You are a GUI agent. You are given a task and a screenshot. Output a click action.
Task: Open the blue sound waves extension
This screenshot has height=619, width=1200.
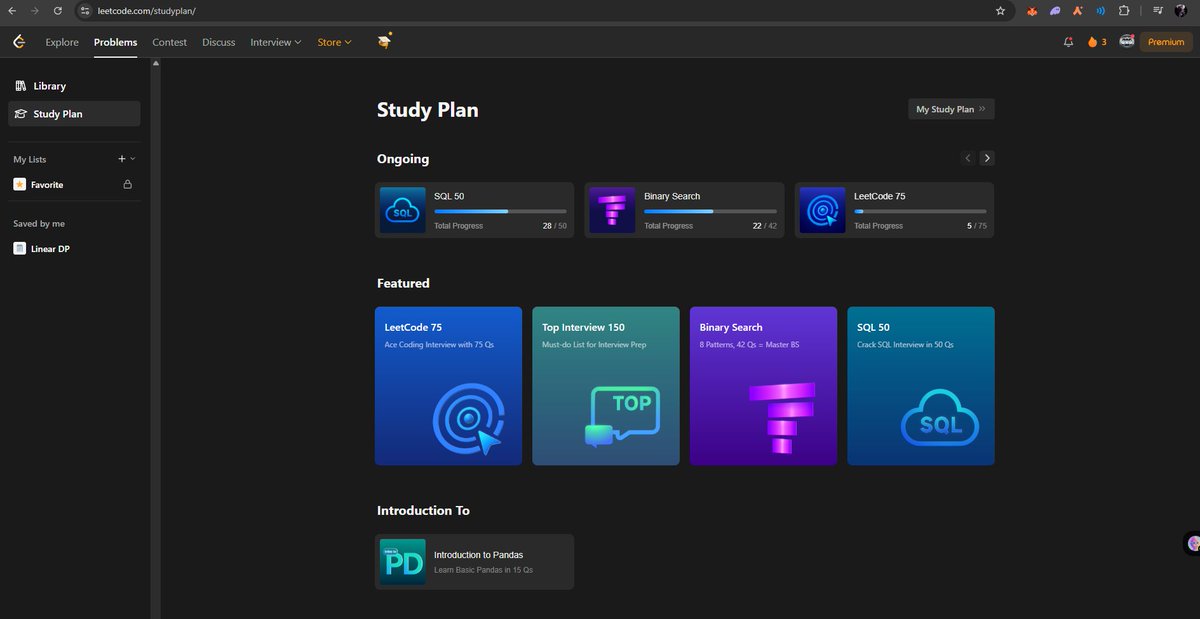pyautogui.click(x=1101, y=11)
